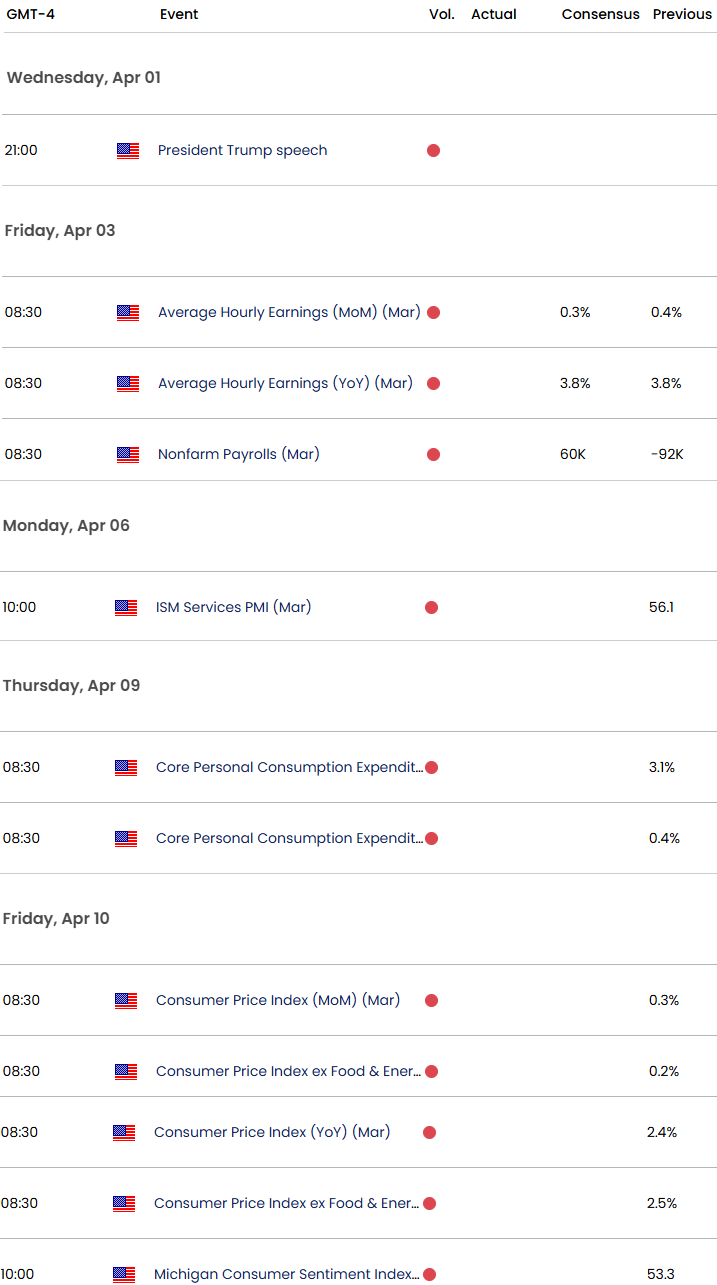This screenshot has height=1285, width=717.
Task: Open the Michigan Consumer Sentiment Index event
Action: (286, 1275)
